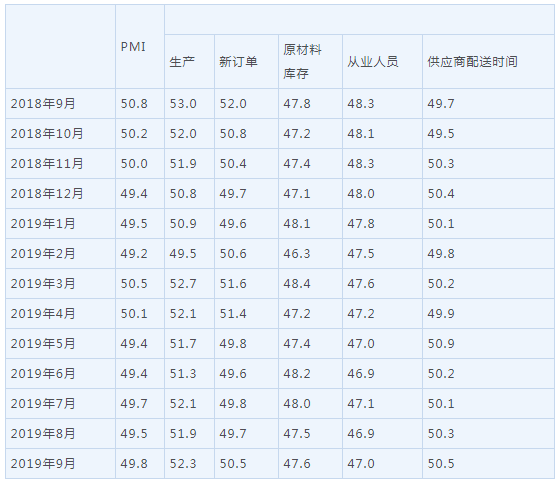Select 生产 value 53.0 in first row

pyautogui.click(x=183, y=104)
